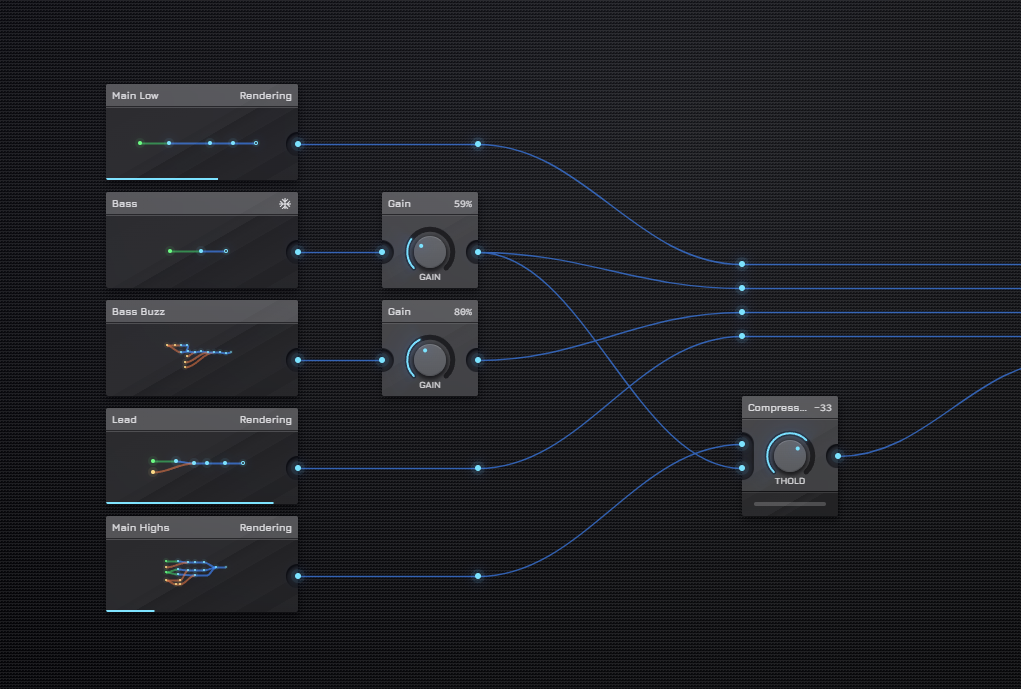Click the 59% Gain knob
Screen dimensions: 1021x689
point(429,251)
